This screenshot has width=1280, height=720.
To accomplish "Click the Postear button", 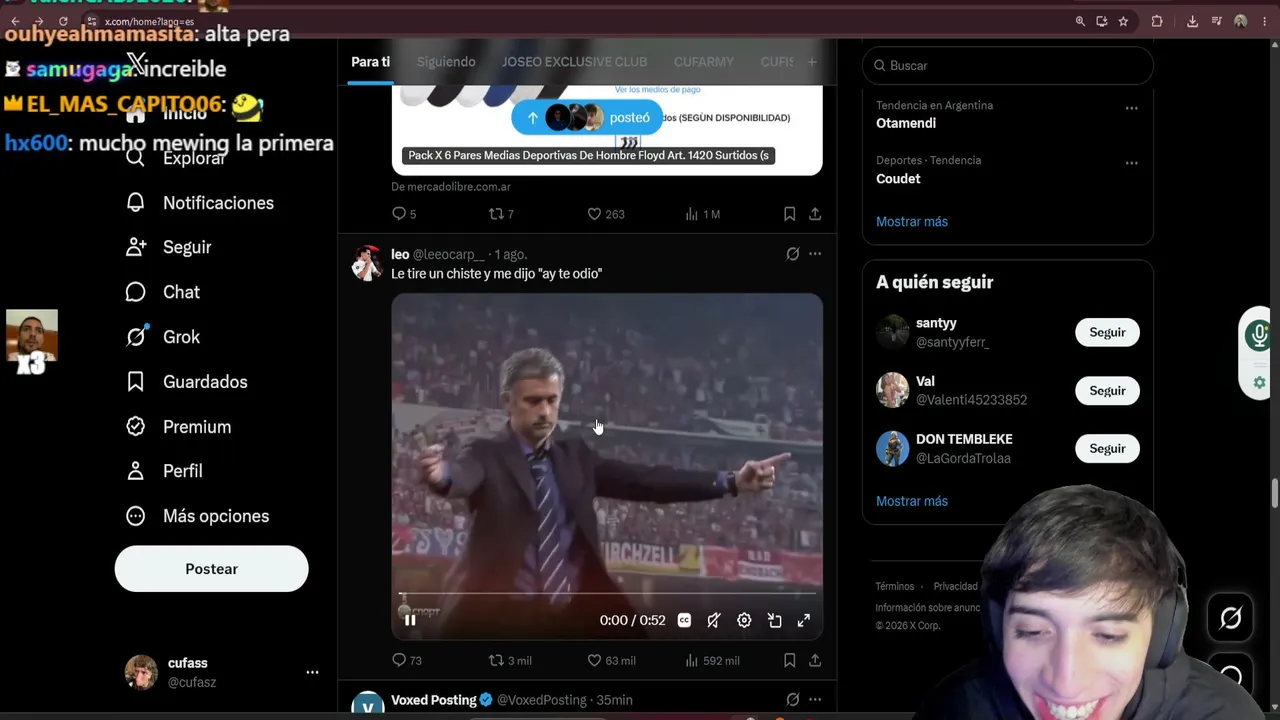I will 211,569.
